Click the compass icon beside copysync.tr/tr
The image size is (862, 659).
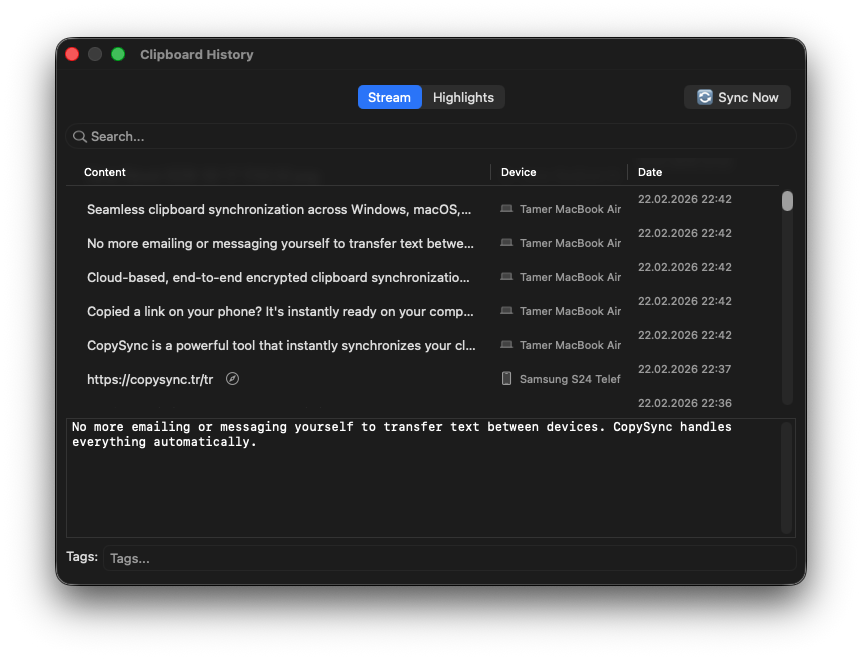click(x=232, y=378)
